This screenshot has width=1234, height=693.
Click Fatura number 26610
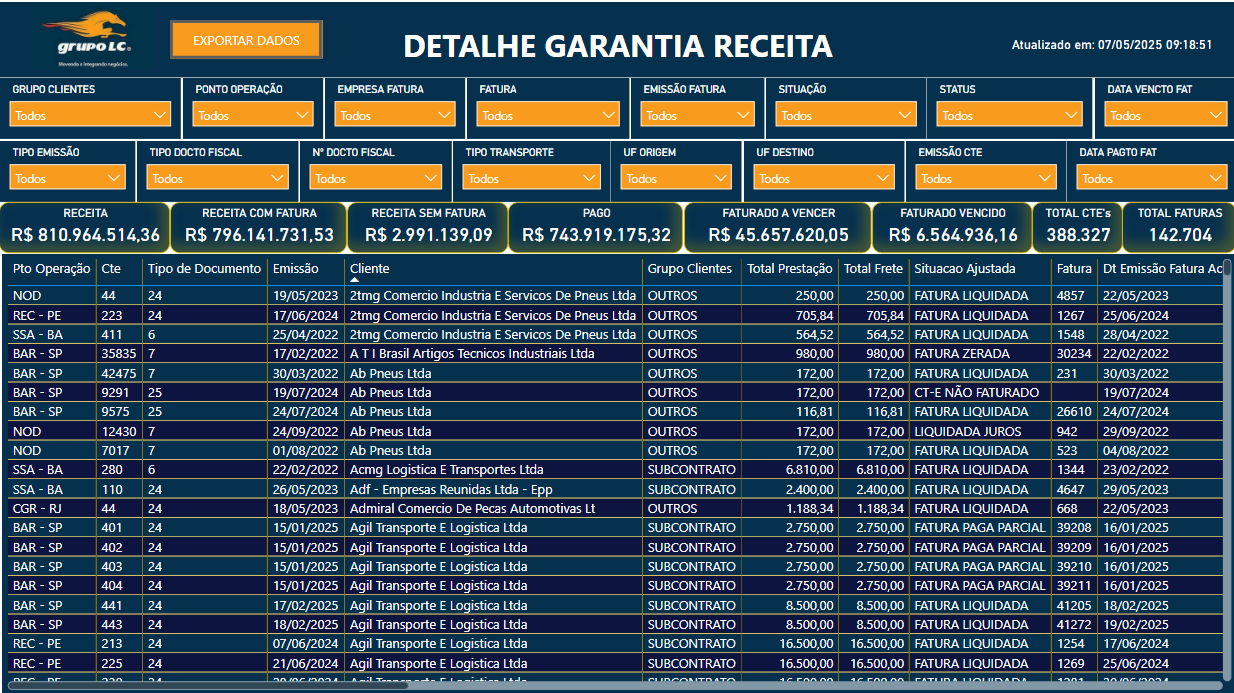pyautogui.click(x=1075, y=411)
